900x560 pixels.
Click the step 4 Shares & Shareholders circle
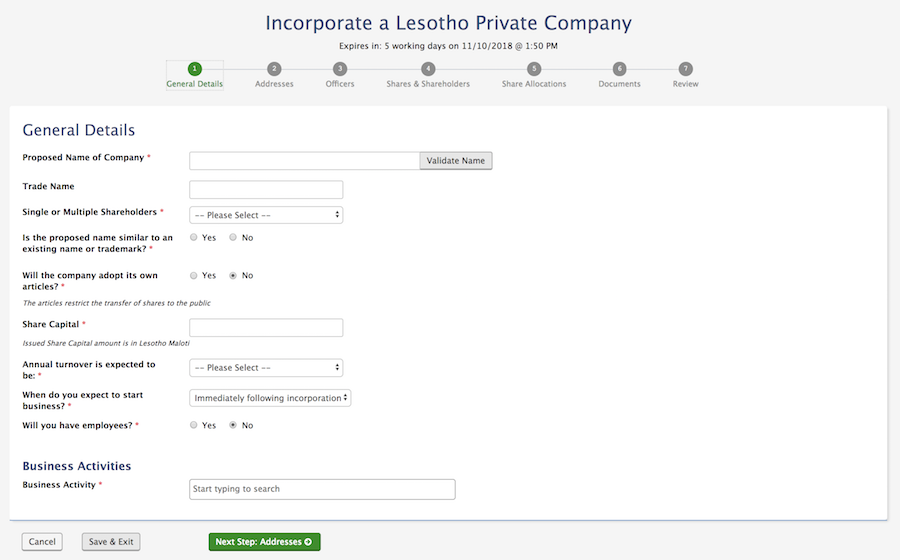pos(428,69)
